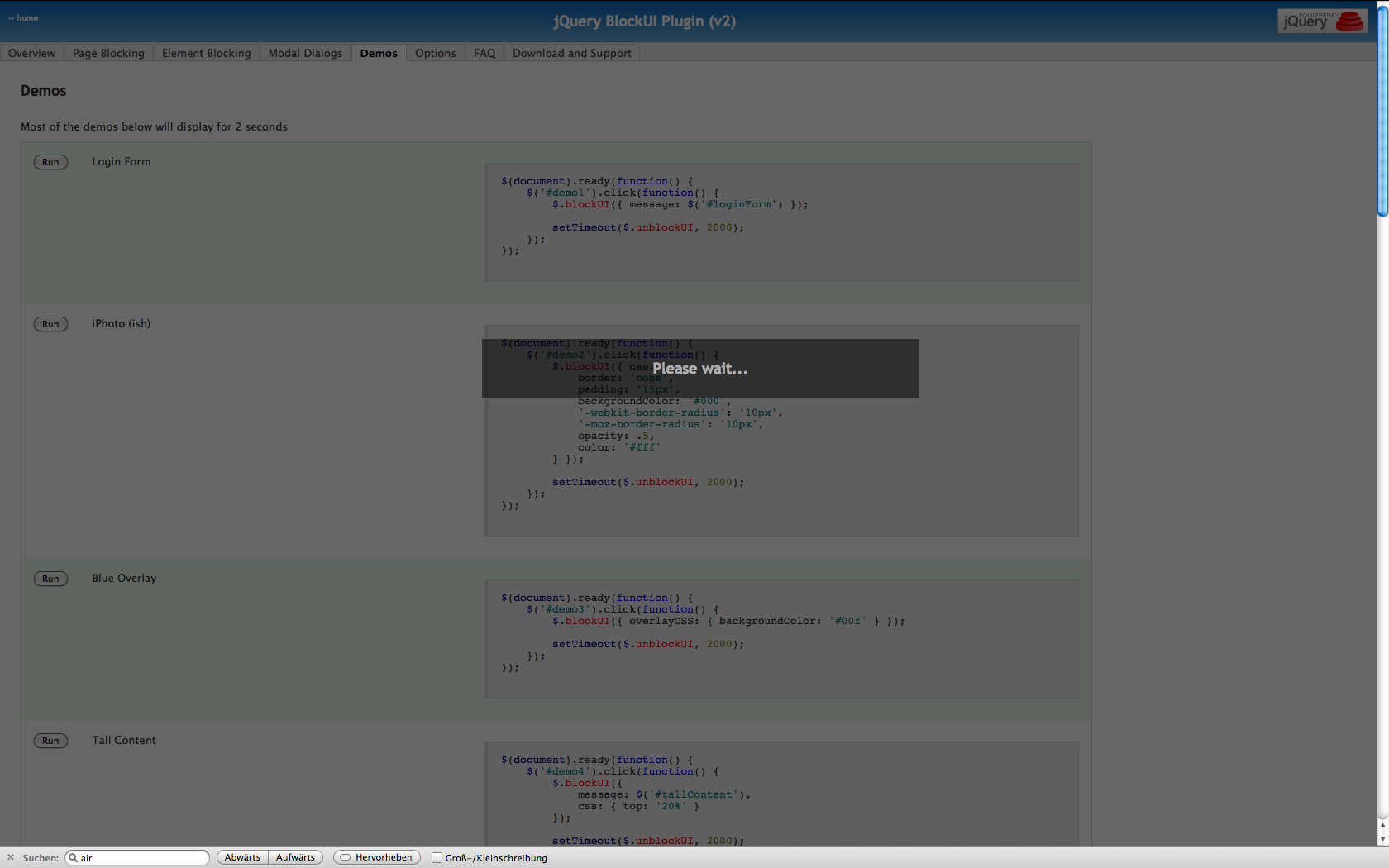Screen dimensions: 1389x868
Task: Open the Modal Dialogs tab
Action: click(x=305, y=53)
